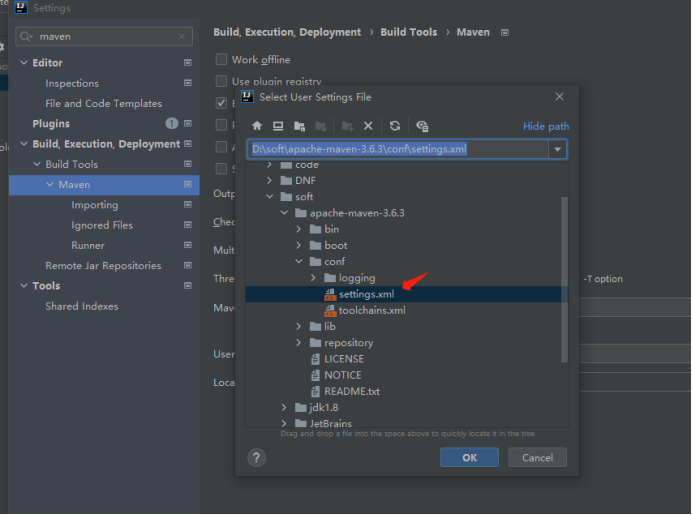Viewport: 692px width, 515px height.
Task: Click the scope icon next to Runner
Action: (x=188, y=245)
